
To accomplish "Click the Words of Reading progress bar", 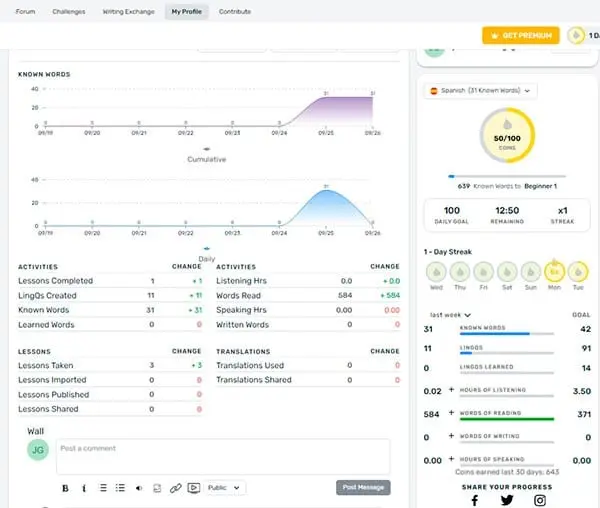I will point(507,419).
